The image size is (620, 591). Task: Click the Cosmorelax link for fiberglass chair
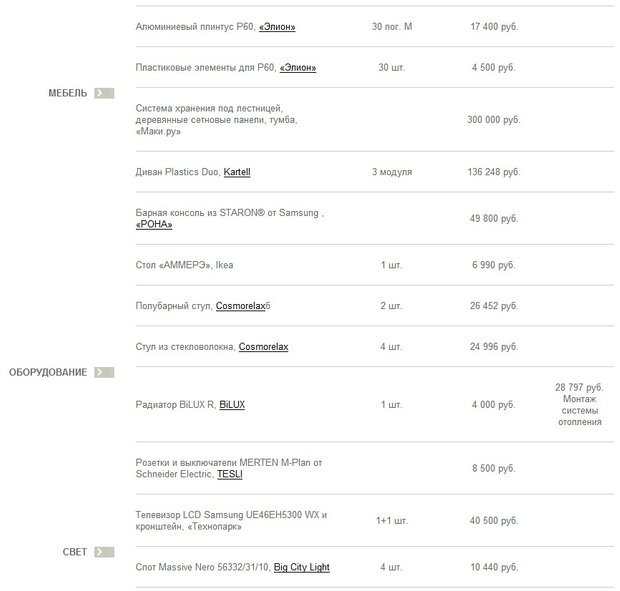263,347
